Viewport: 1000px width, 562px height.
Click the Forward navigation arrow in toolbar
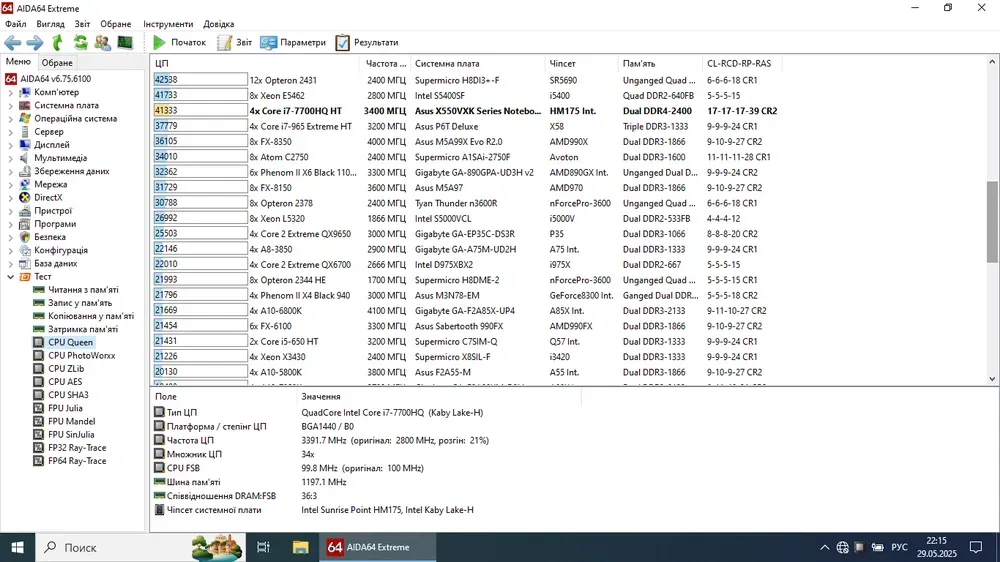coord(34,43)
